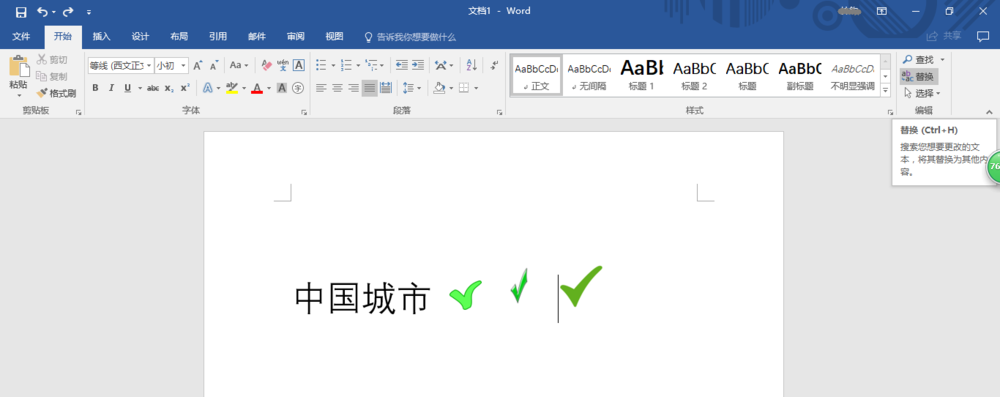Open the borders dropdown arrow
Screen dimensions: 1000x397
(476, 88)
